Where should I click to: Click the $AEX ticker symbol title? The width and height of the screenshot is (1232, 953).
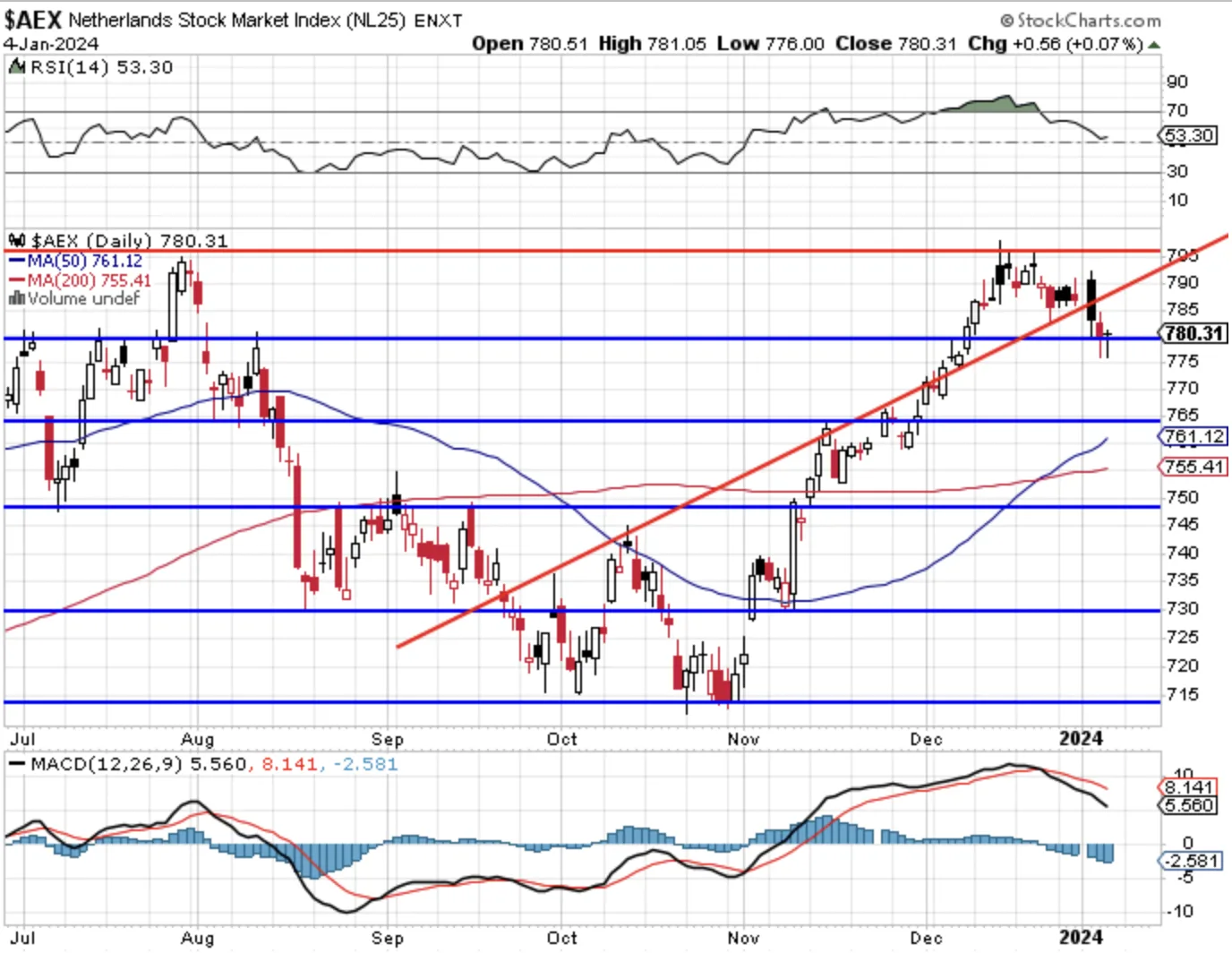tap(32, 20)
